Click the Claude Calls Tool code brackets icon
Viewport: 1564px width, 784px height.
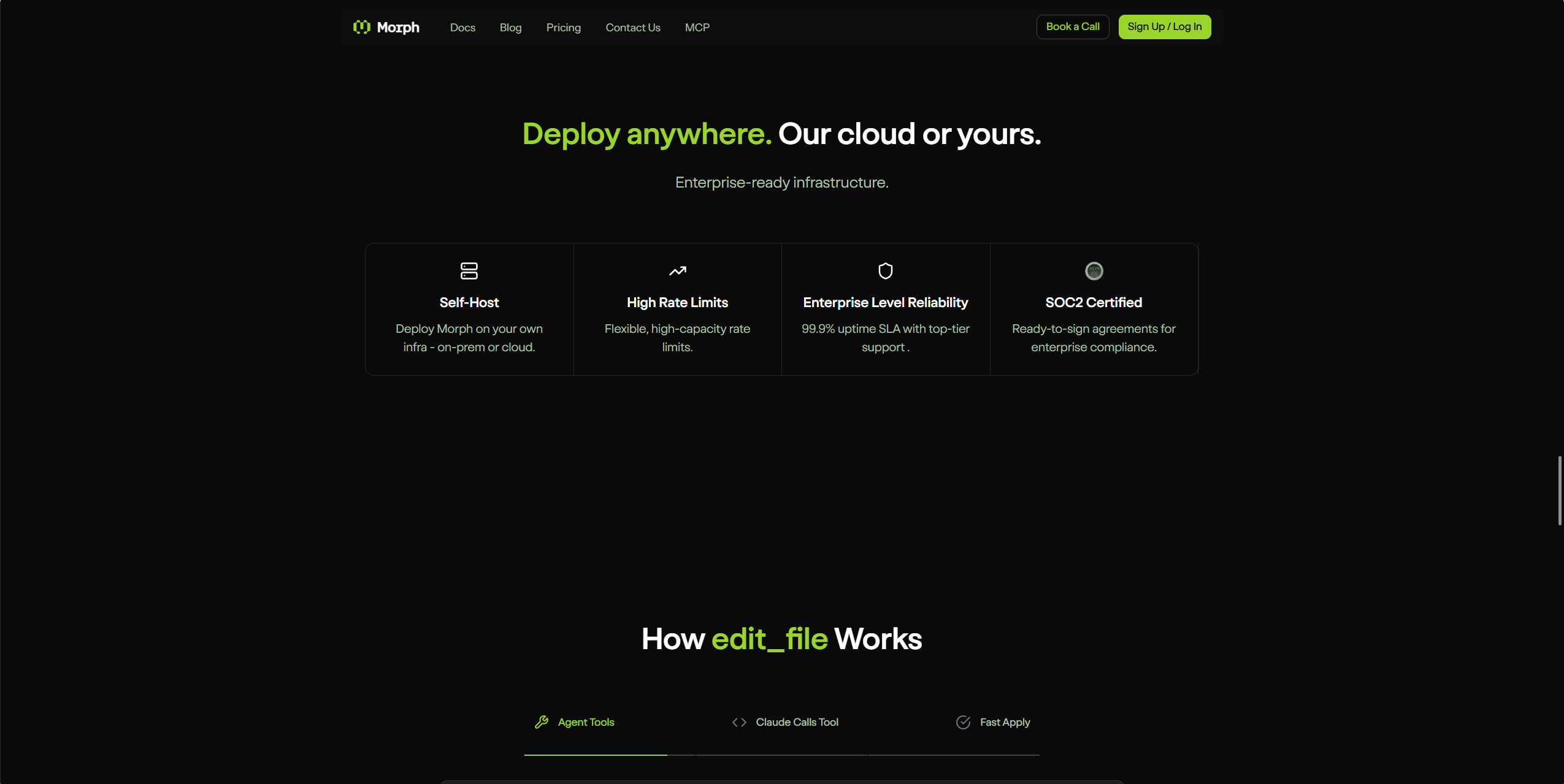click(739, 722)
